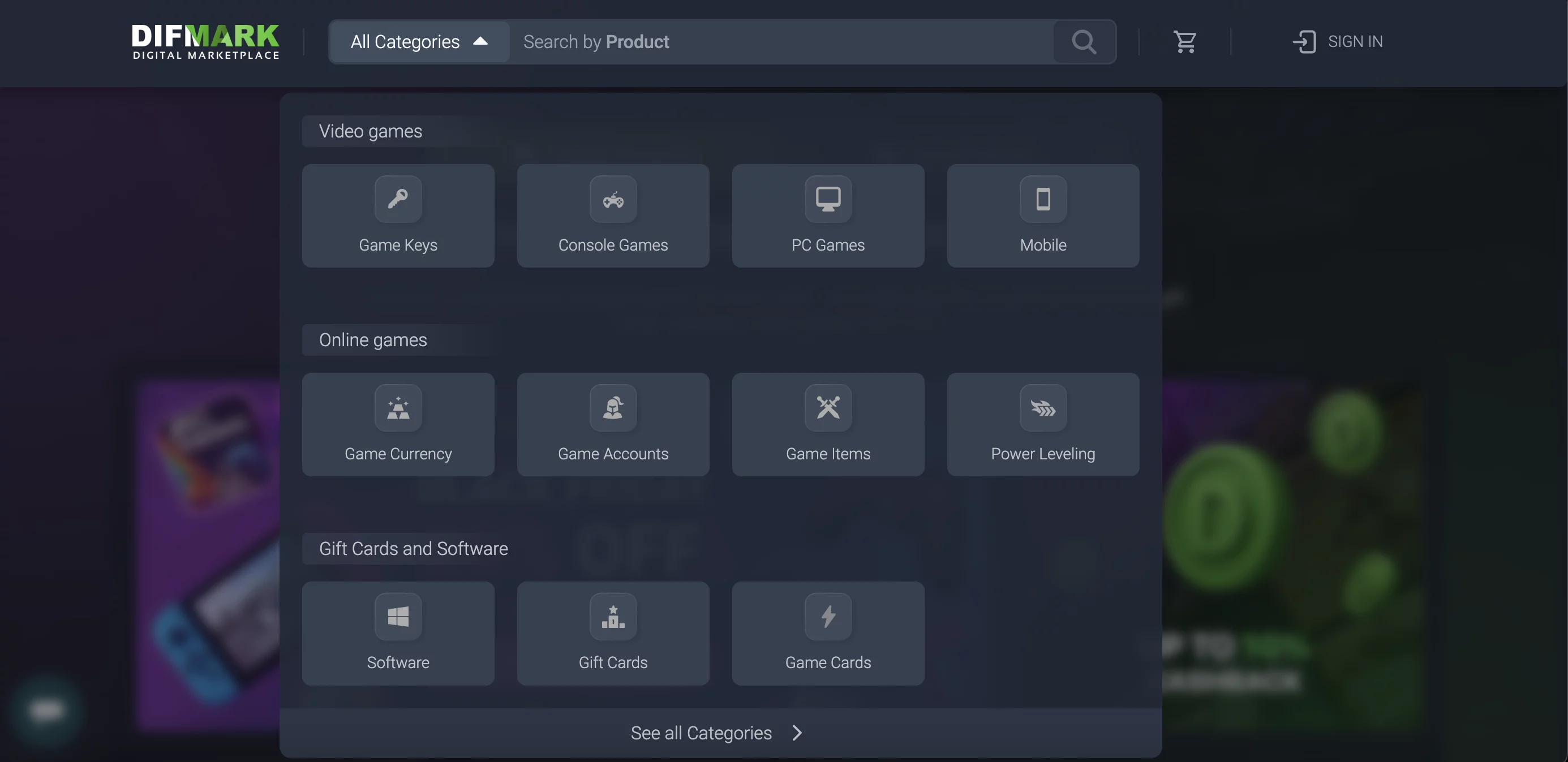Screen dimensions: 1568x762
Task: Open the Gift Cards category tile
Action: coord(613,633)
